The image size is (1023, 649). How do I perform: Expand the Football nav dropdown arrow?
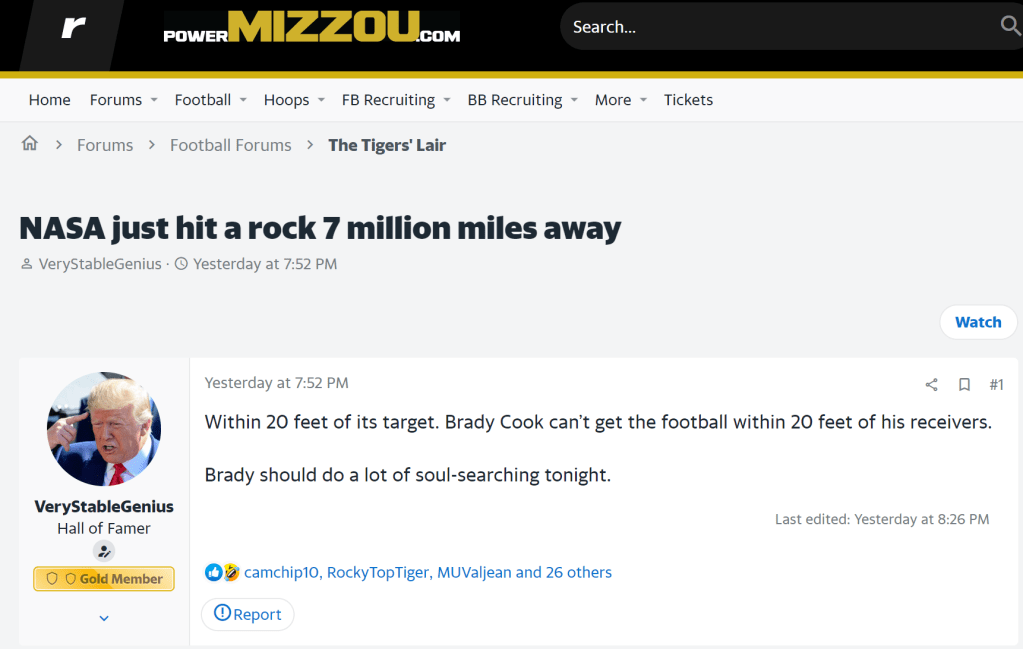[243, 100]
